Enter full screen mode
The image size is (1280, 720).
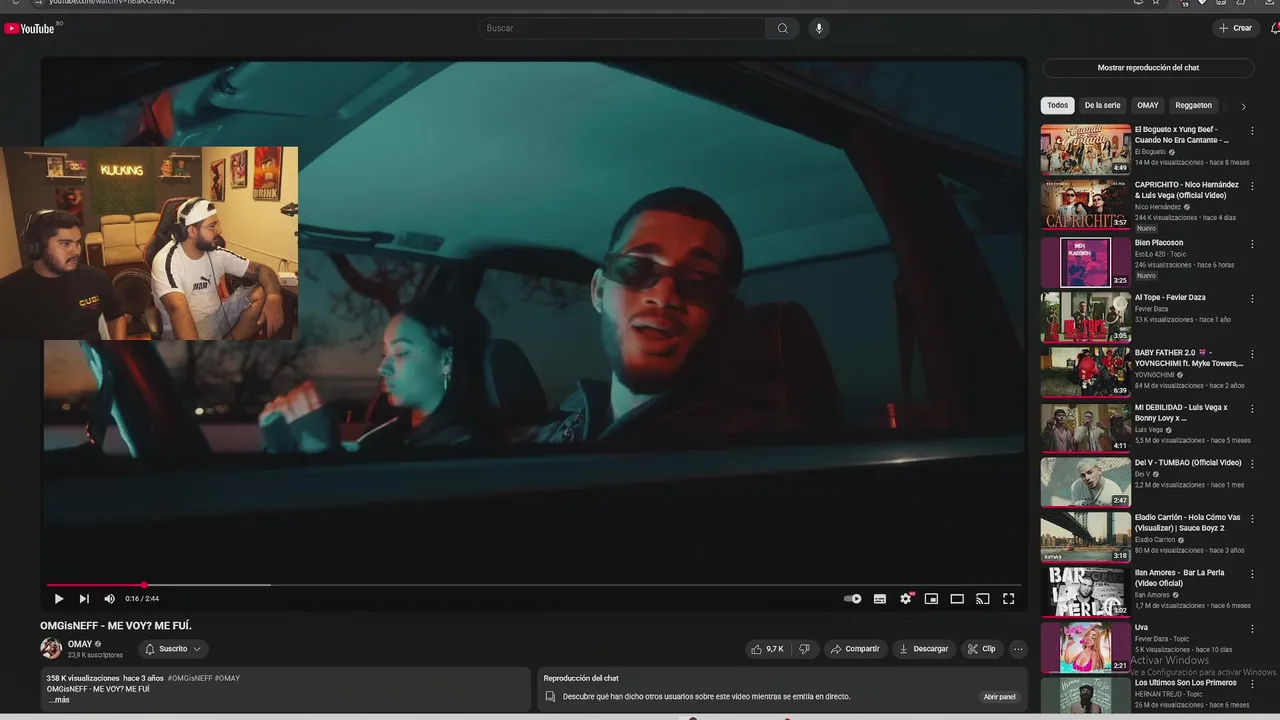pos(1008,599)
